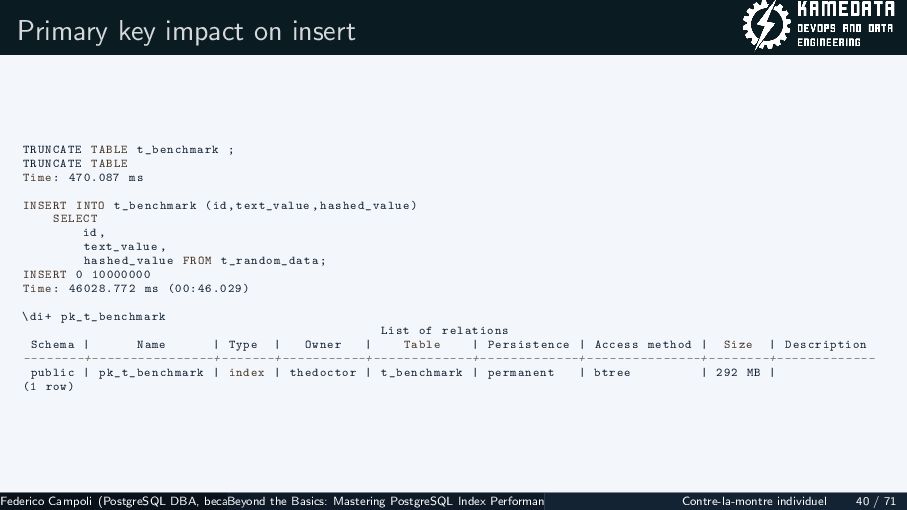The height and width of the screenshot is (510, 907).
Task: Click the Schema column header
Action: [53, 345]
